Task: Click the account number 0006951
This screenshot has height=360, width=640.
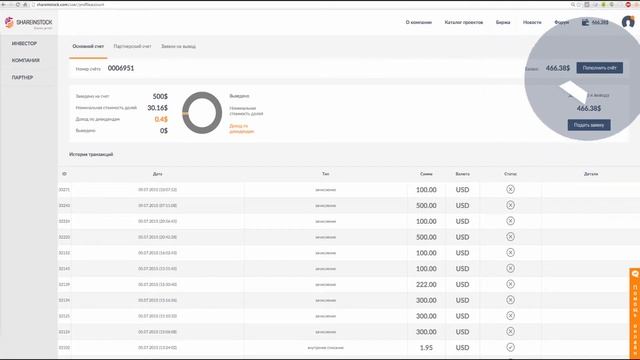Action: [x=121, y=68]
